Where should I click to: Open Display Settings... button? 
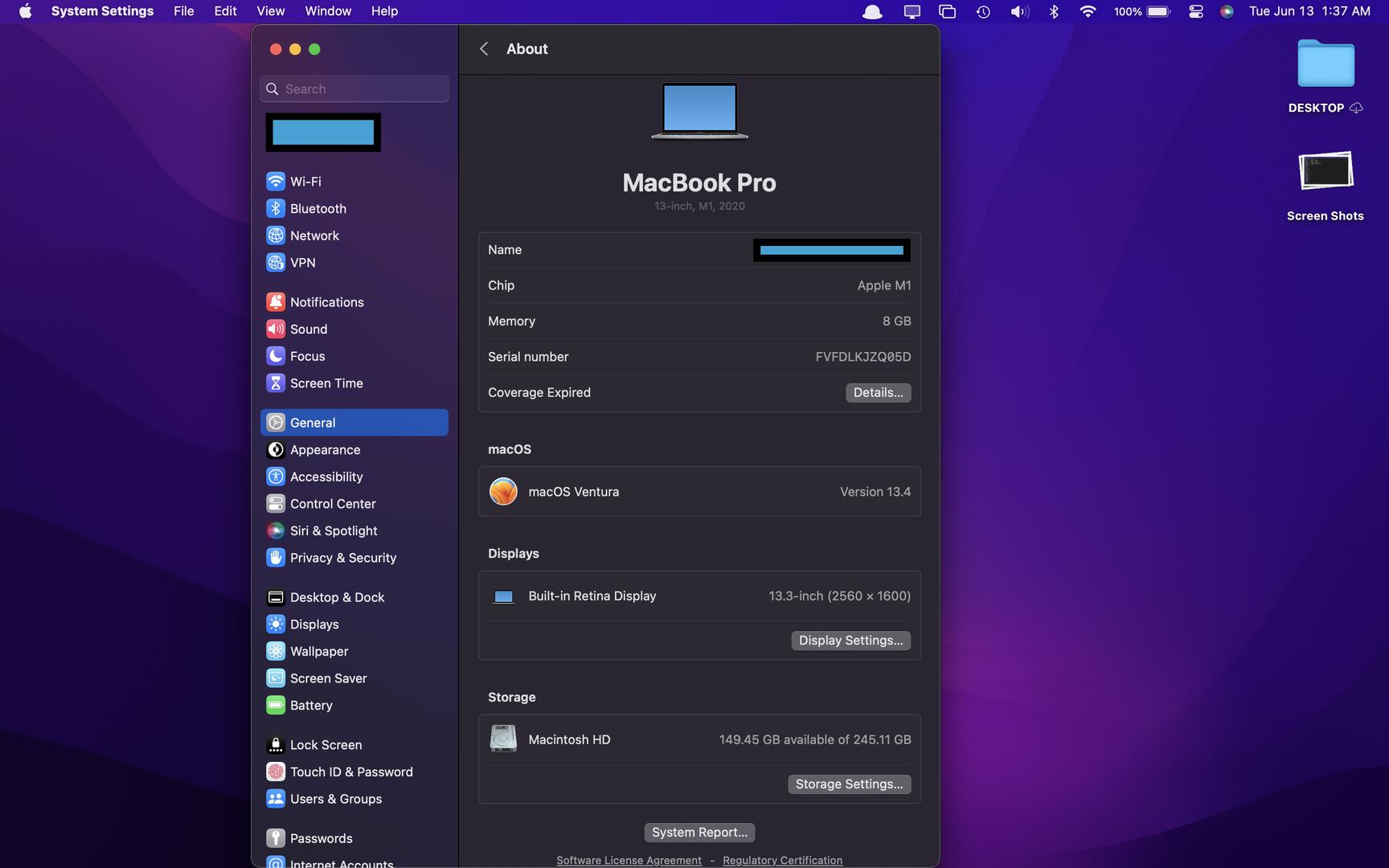[850, 641]
